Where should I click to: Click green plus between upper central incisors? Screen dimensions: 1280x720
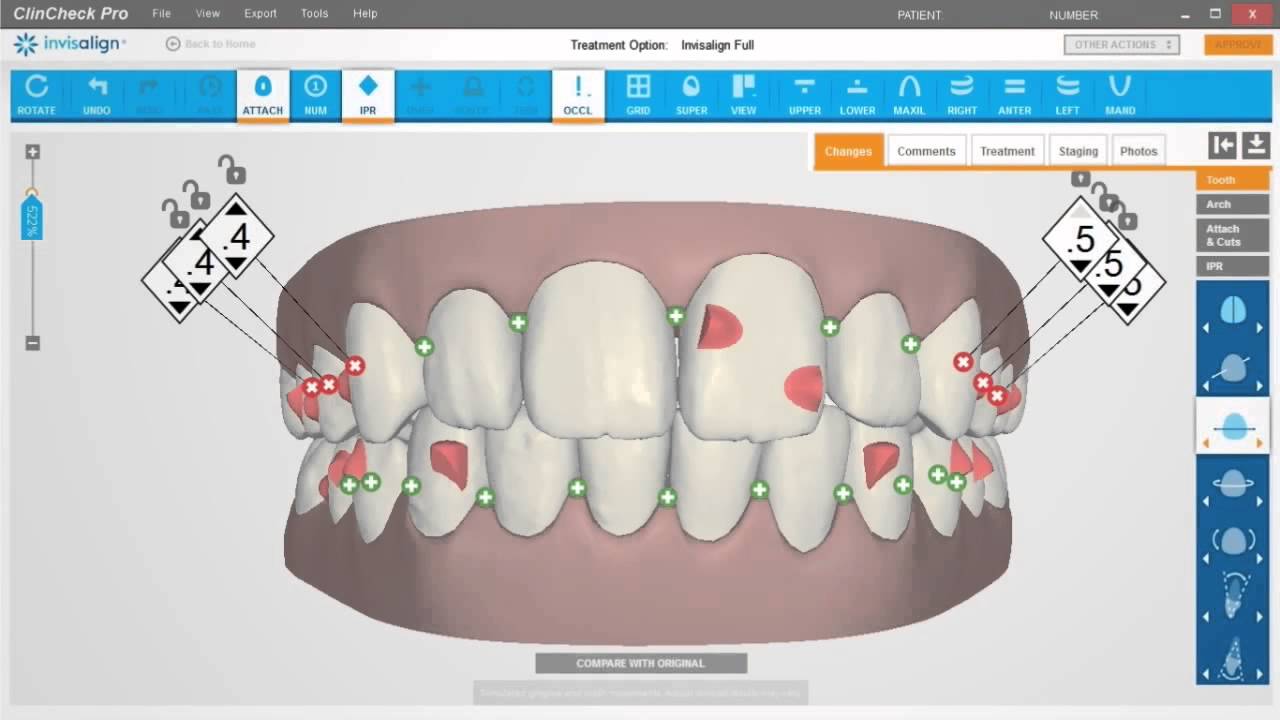coord(676,316)
